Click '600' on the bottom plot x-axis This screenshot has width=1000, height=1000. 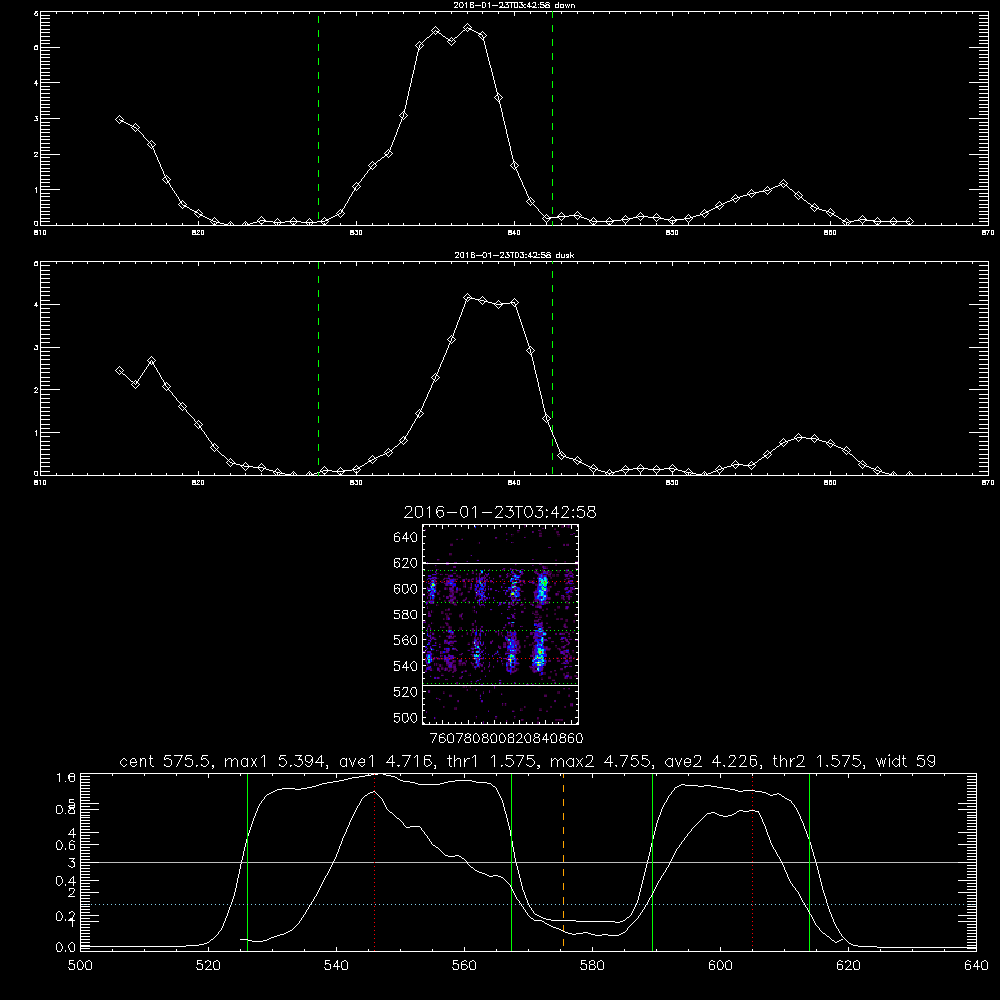(x=720, y=966)
